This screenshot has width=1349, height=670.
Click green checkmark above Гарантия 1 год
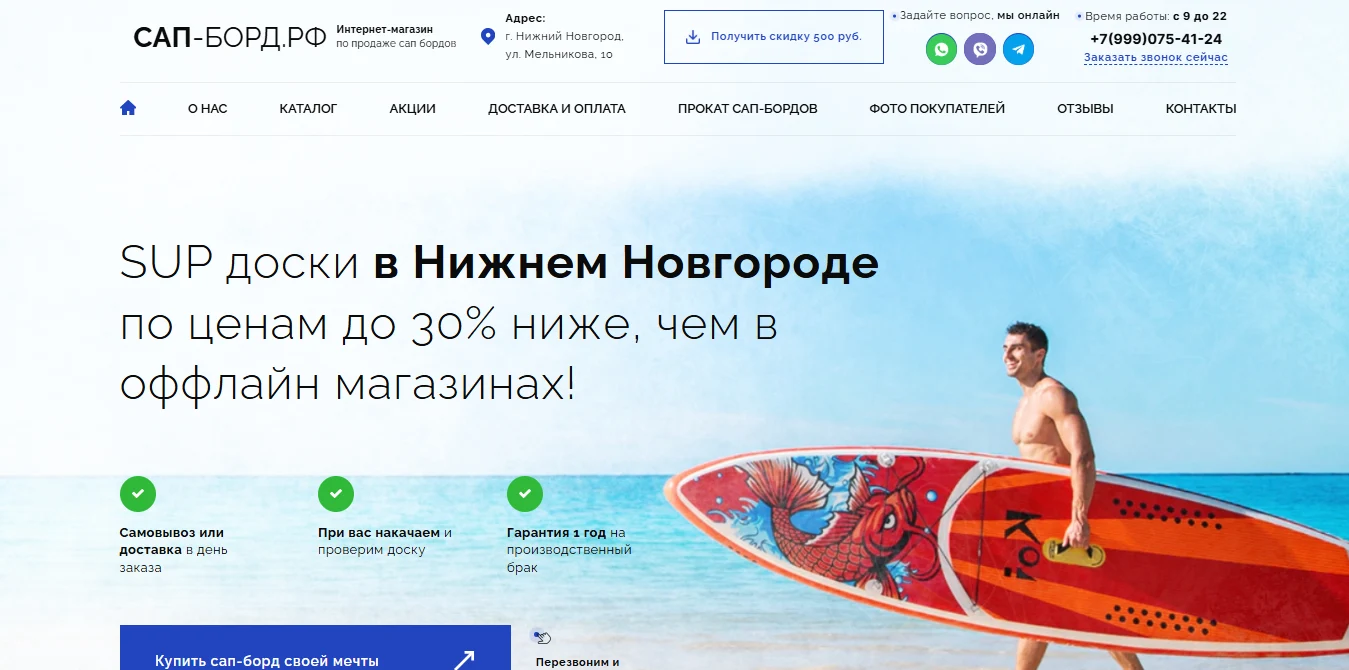coord(525,494)
